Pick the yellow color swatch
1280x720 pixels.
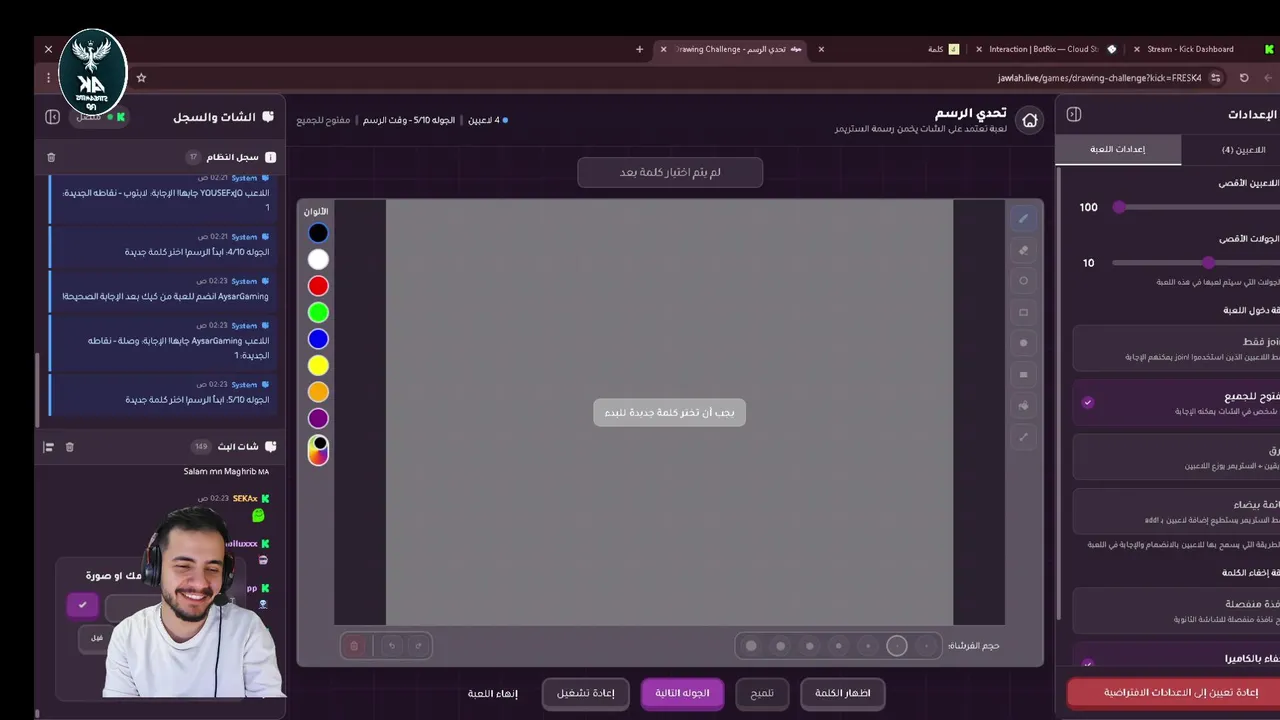[x=318, y=366]
